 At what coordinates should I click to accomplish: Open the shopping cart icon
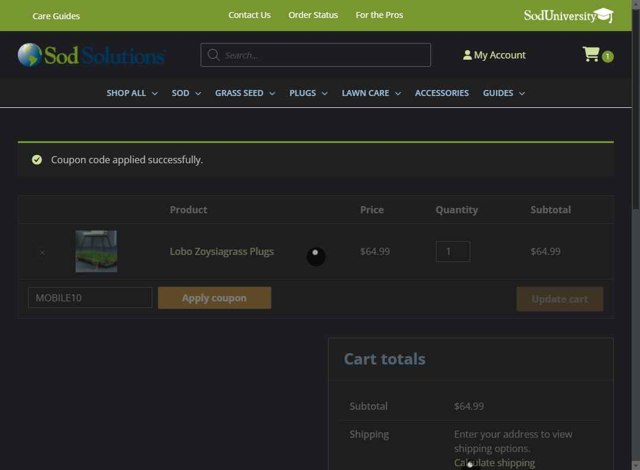pos(591,54)
